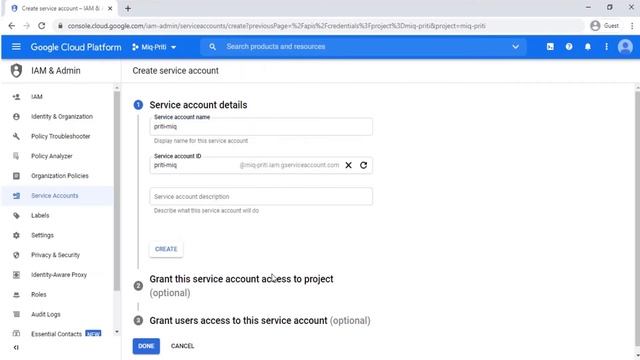640x360 pixels.
Task: Click the IAM person-add icon
Action: click(x=16, y=97)
